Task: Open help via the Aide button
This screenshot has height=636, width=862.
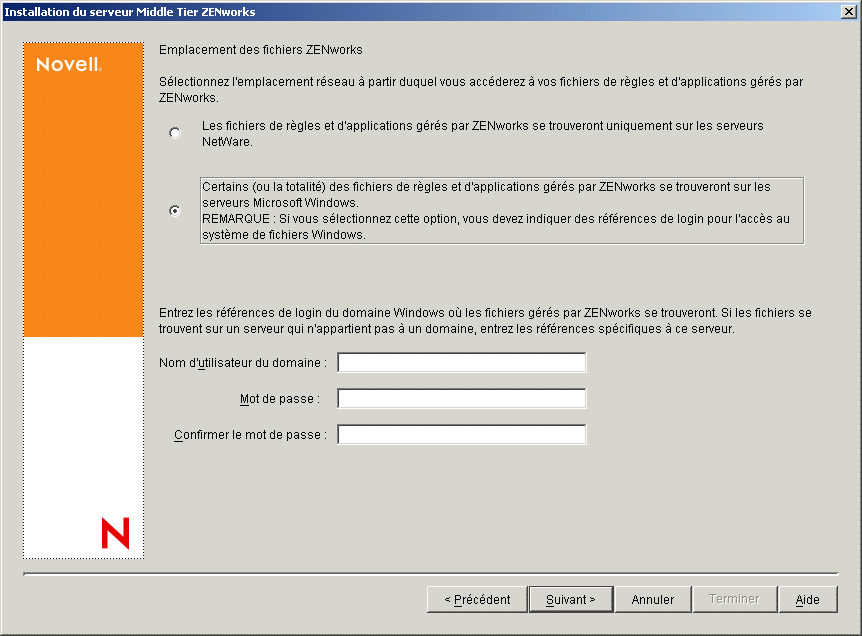Action: click(808, 599)
